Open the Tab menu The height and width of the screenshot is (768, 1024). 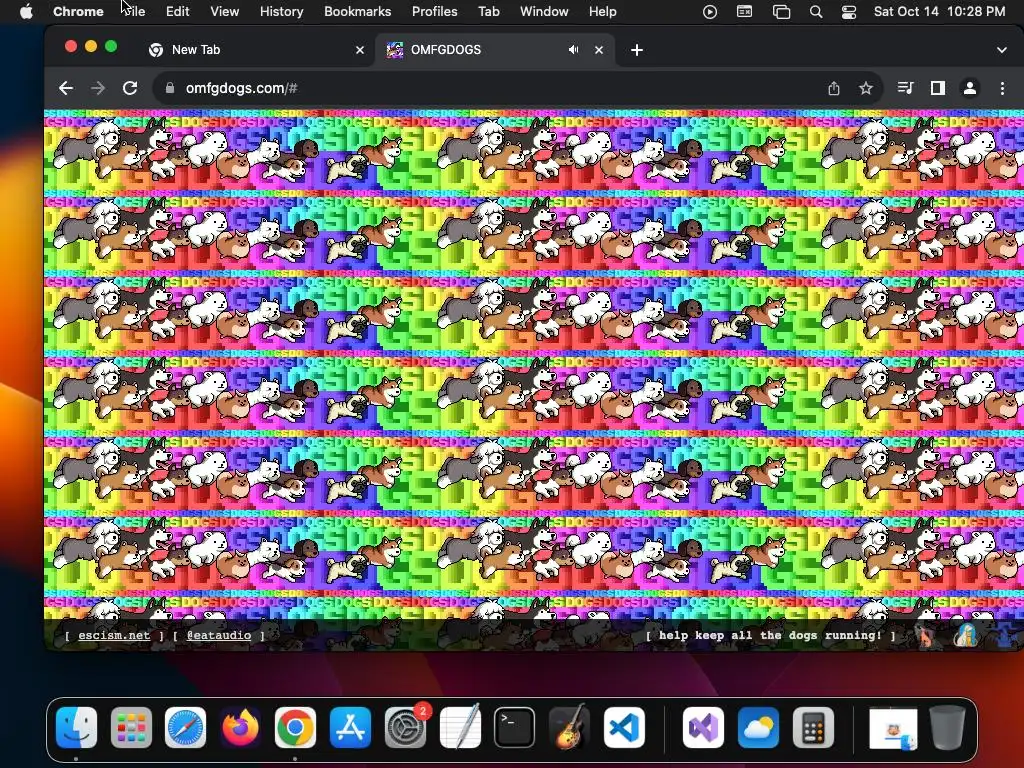(x=488, y=11)
